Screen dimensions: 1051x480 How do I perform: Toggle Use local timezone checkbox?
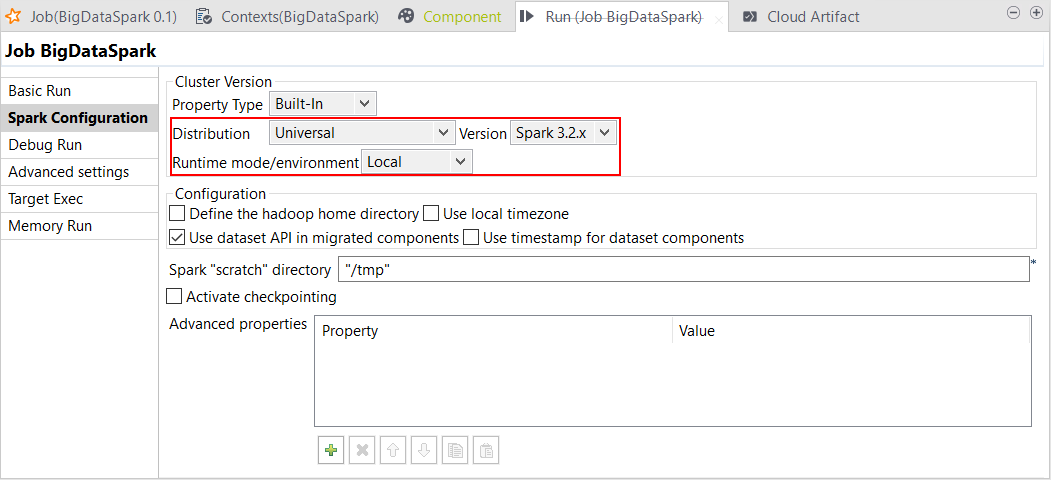click(431, 213)
